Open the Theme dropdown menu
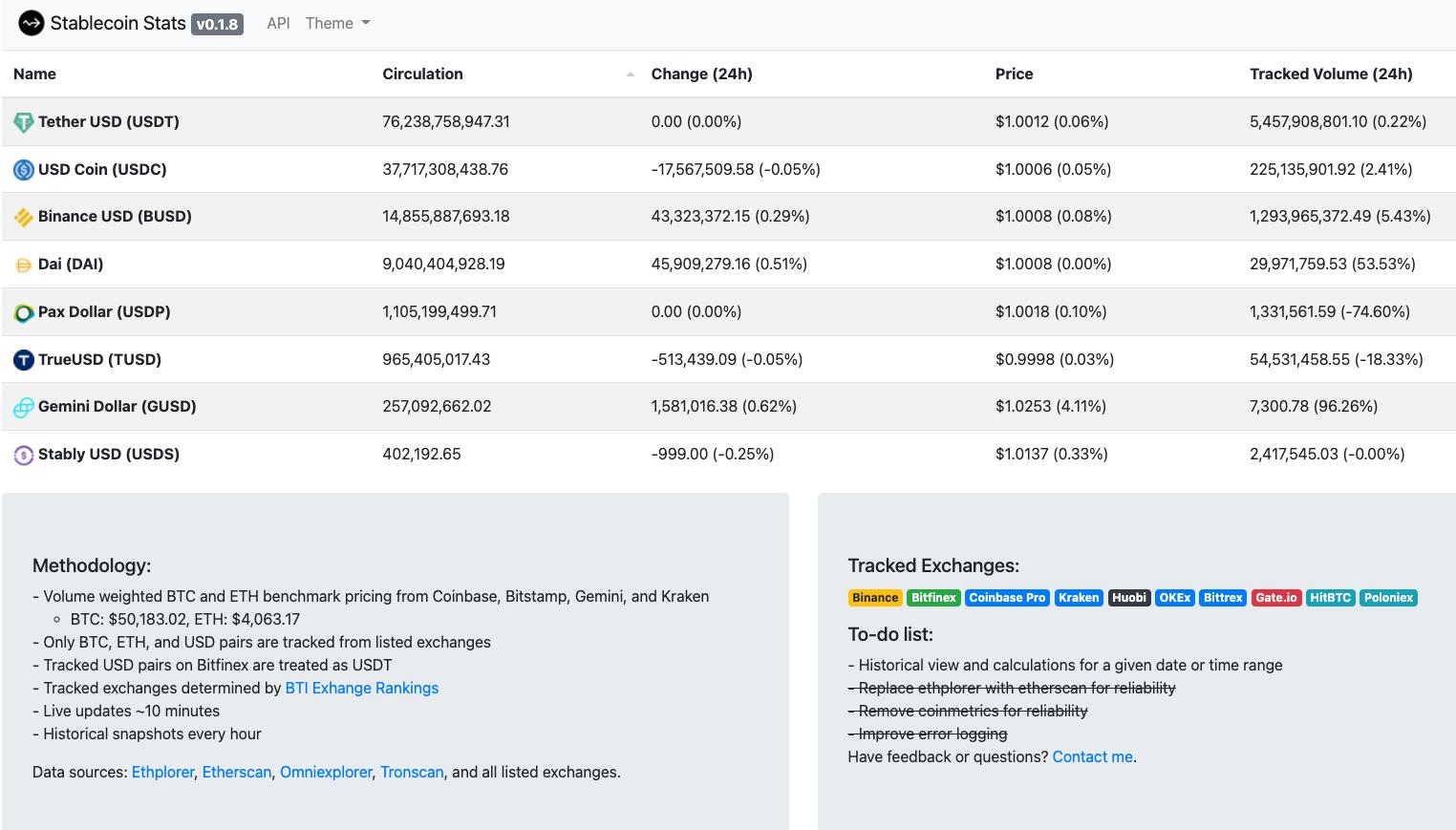The image size is (1456, 830). pos(337,23)
